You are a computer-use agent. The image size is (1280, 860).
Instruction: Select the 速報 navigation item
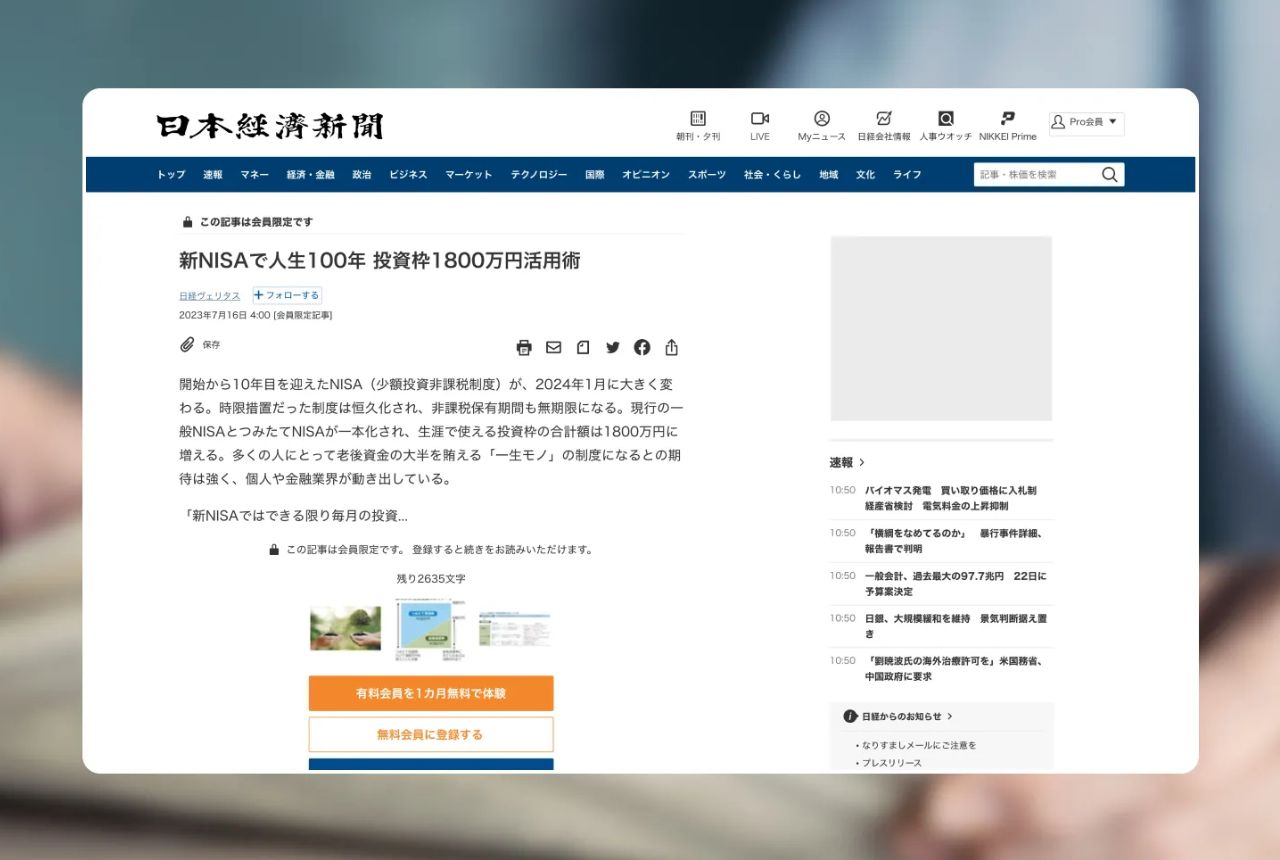pyautogui.click(x=213, y=175)
